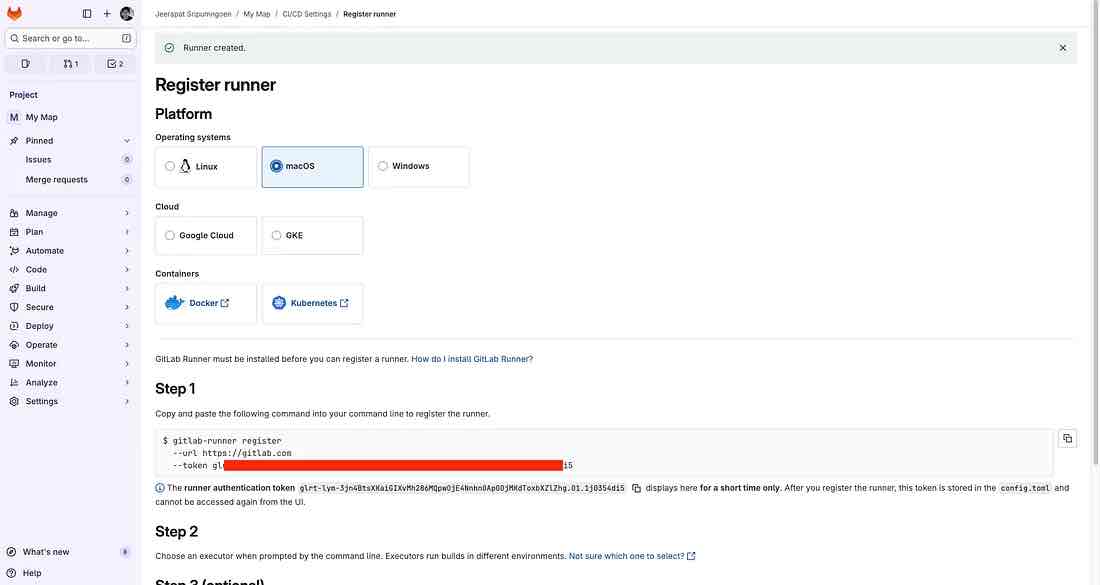Click the Register runner breadcrumb text
1100x585 pixels.
[370, 14]
